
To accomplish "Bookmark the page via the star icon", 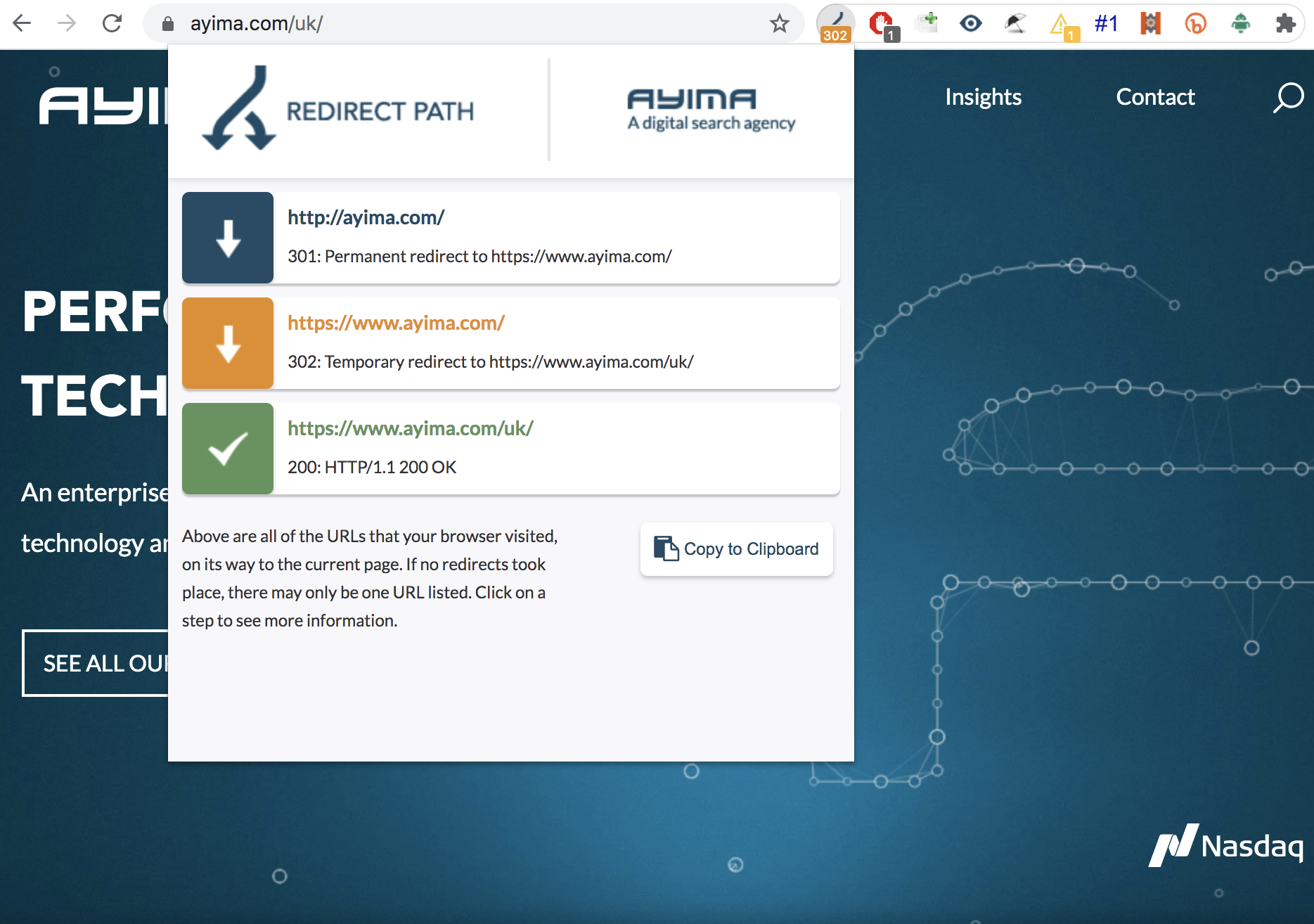I will coord(780,23).
